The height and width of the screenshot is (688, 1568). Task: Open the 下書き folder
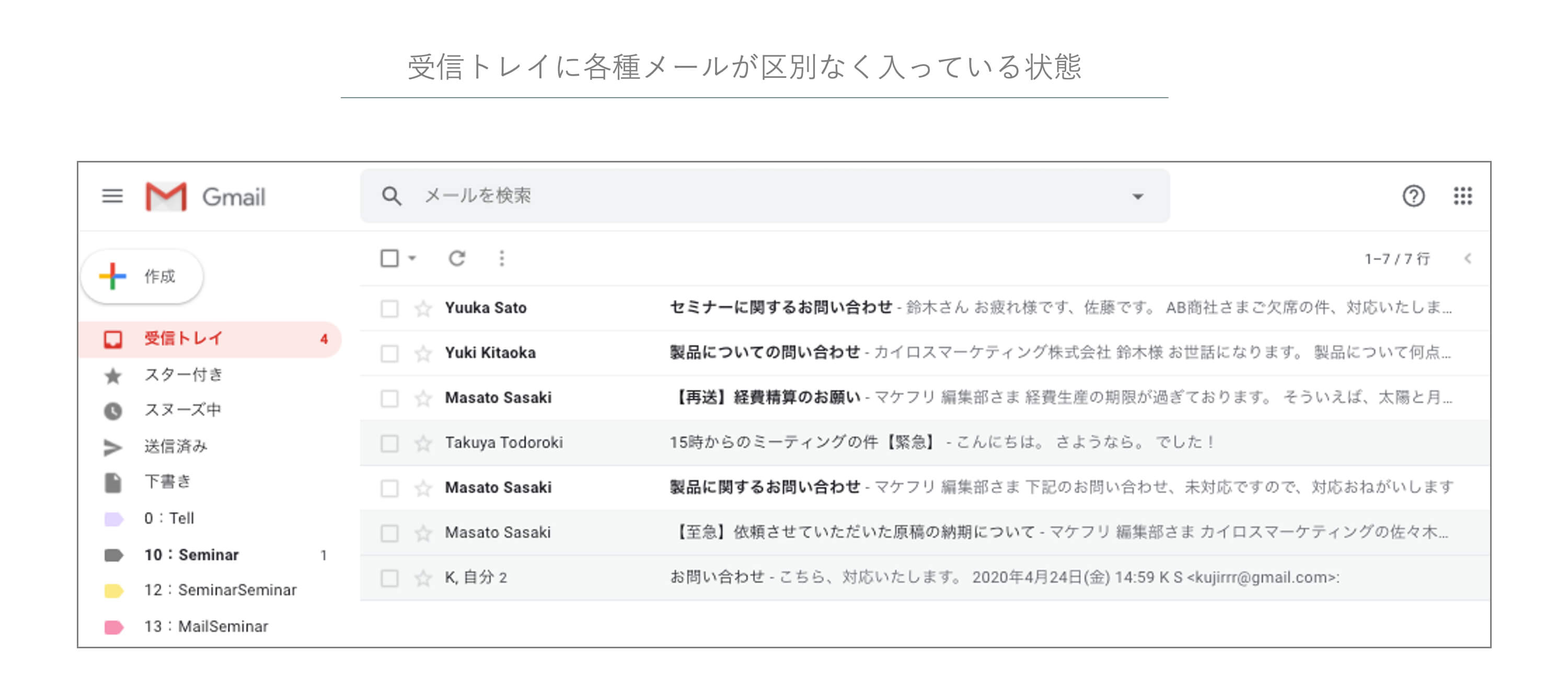point(210,482)
